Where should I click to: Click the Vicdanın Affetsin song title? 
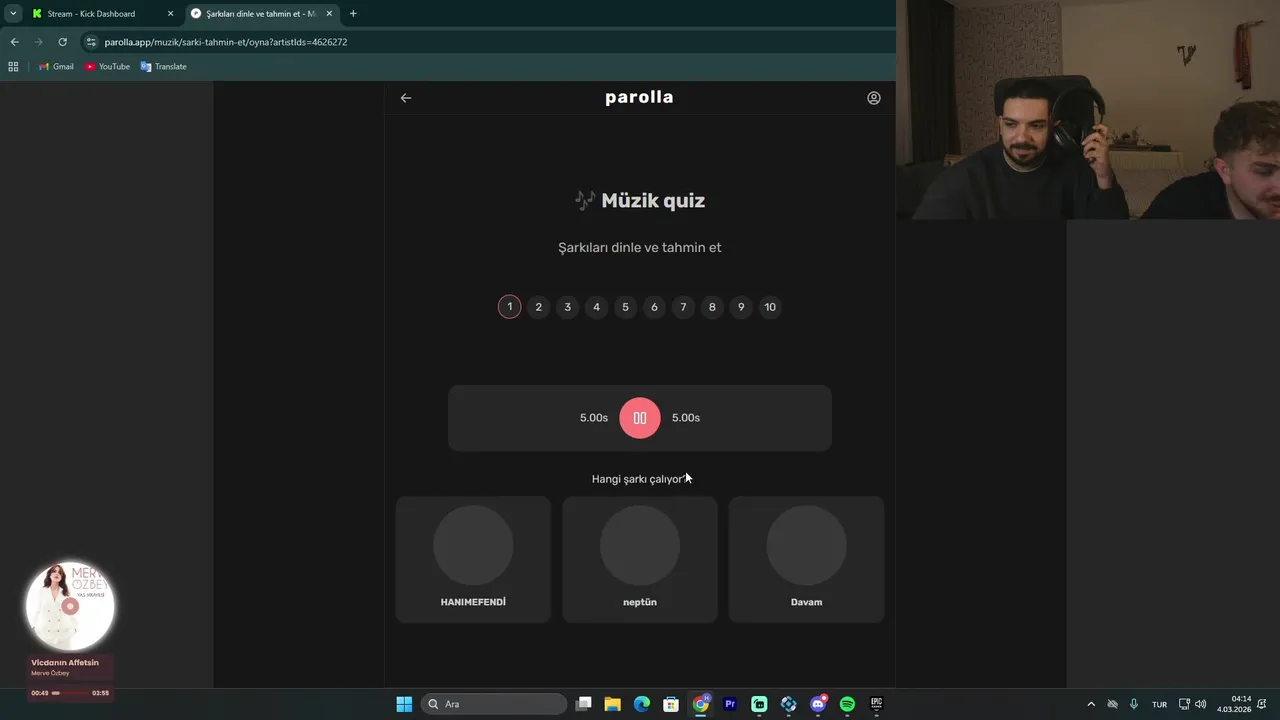pos(65,663)
